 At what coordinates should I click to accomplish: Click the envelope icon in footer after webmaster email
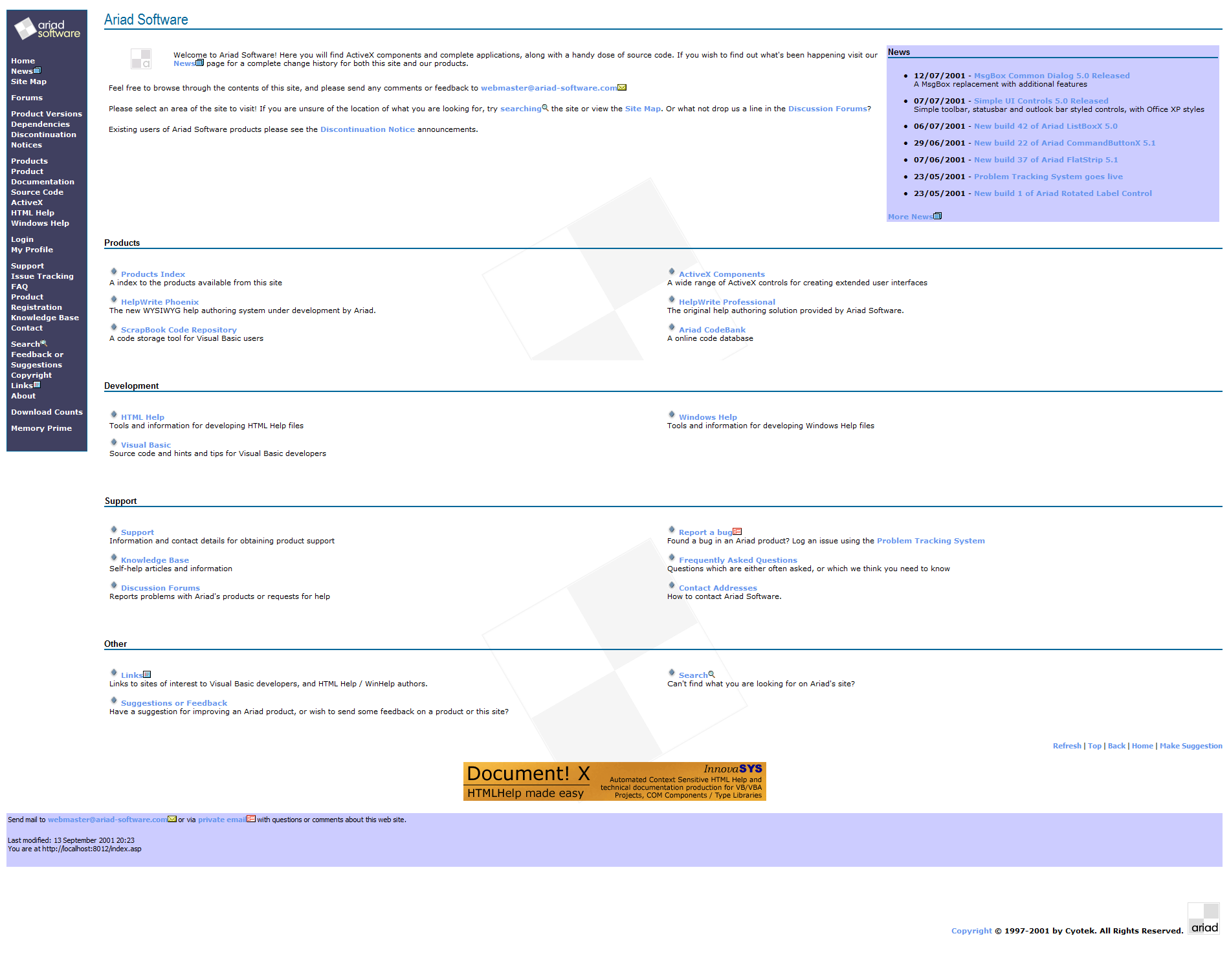[172, 819]
